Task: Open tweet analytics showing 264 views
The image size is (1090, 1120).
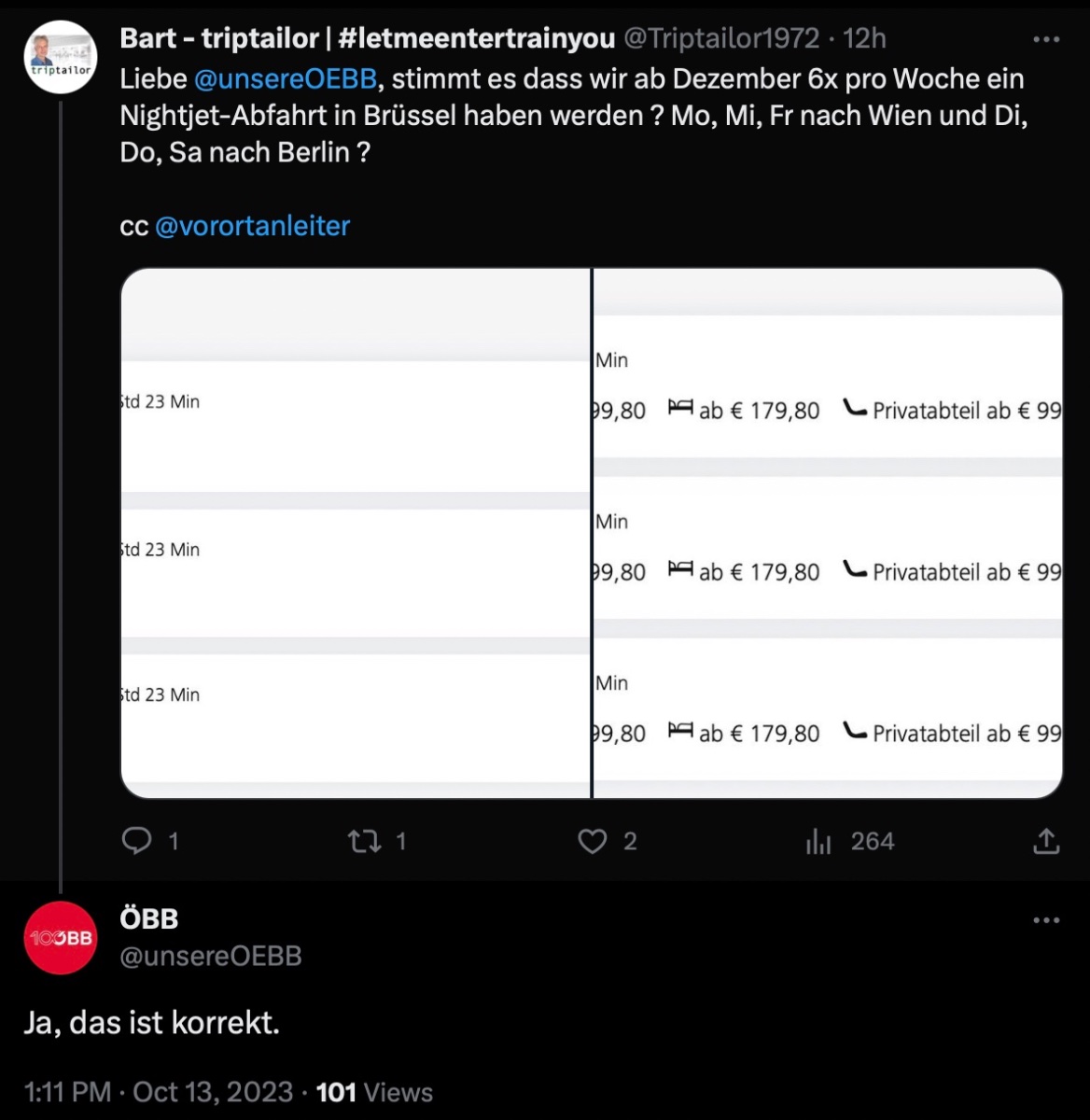Action: click(x=819, y=841)
